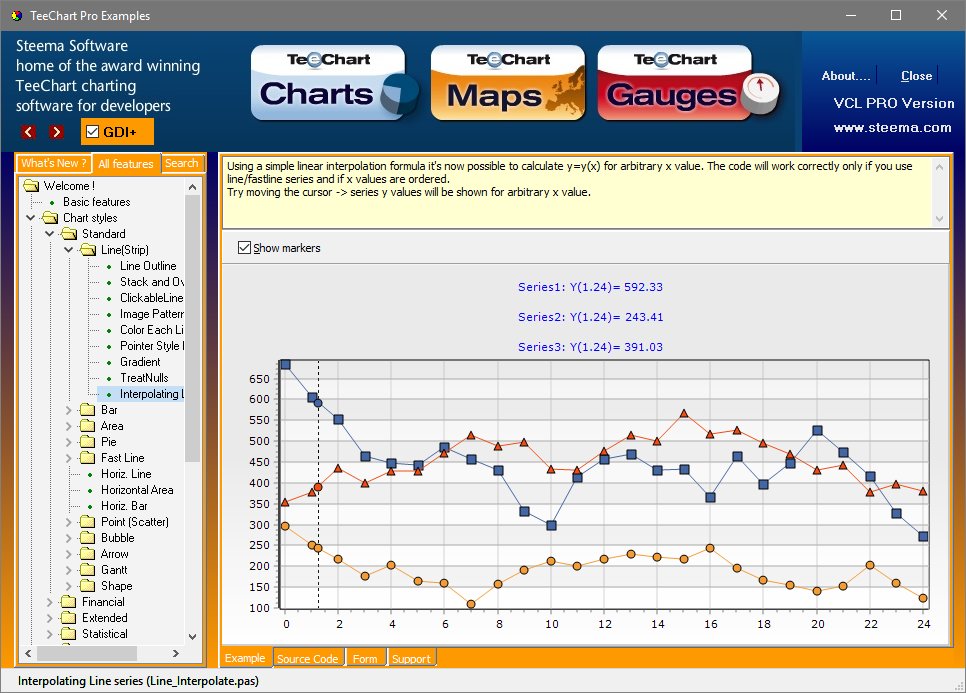
Task: Open the www.steema.com link
Action: (x=892, y=128)
